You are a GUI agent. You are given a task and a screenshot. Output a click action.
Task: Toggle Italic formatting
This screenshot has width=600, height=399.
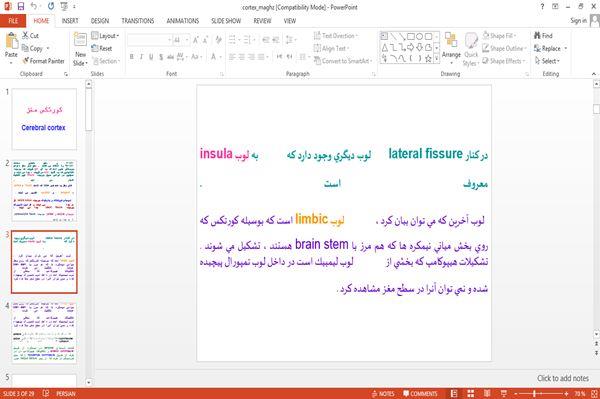[x=141, y=57]
